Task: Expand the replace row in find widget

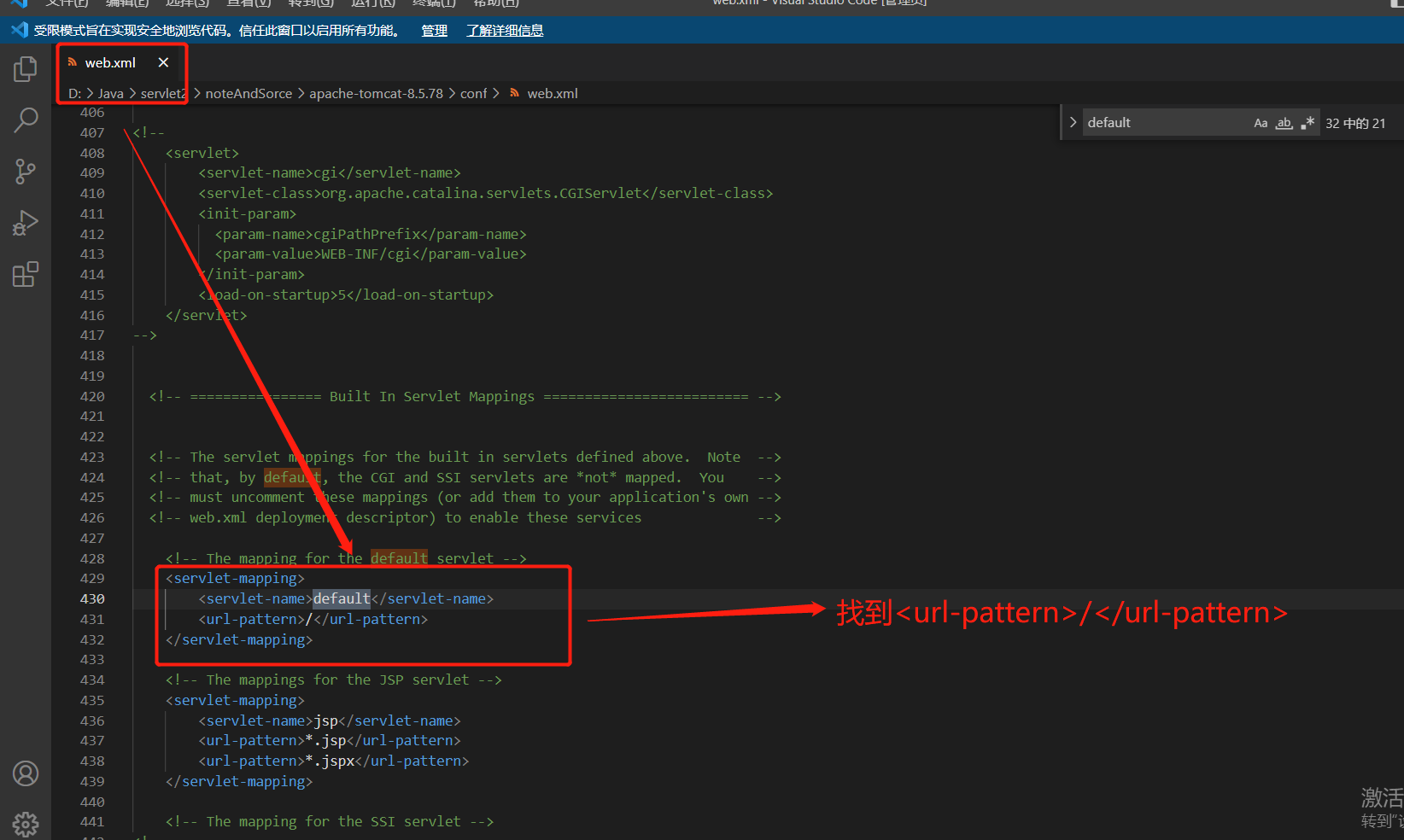Action: tap(1073, 122)
